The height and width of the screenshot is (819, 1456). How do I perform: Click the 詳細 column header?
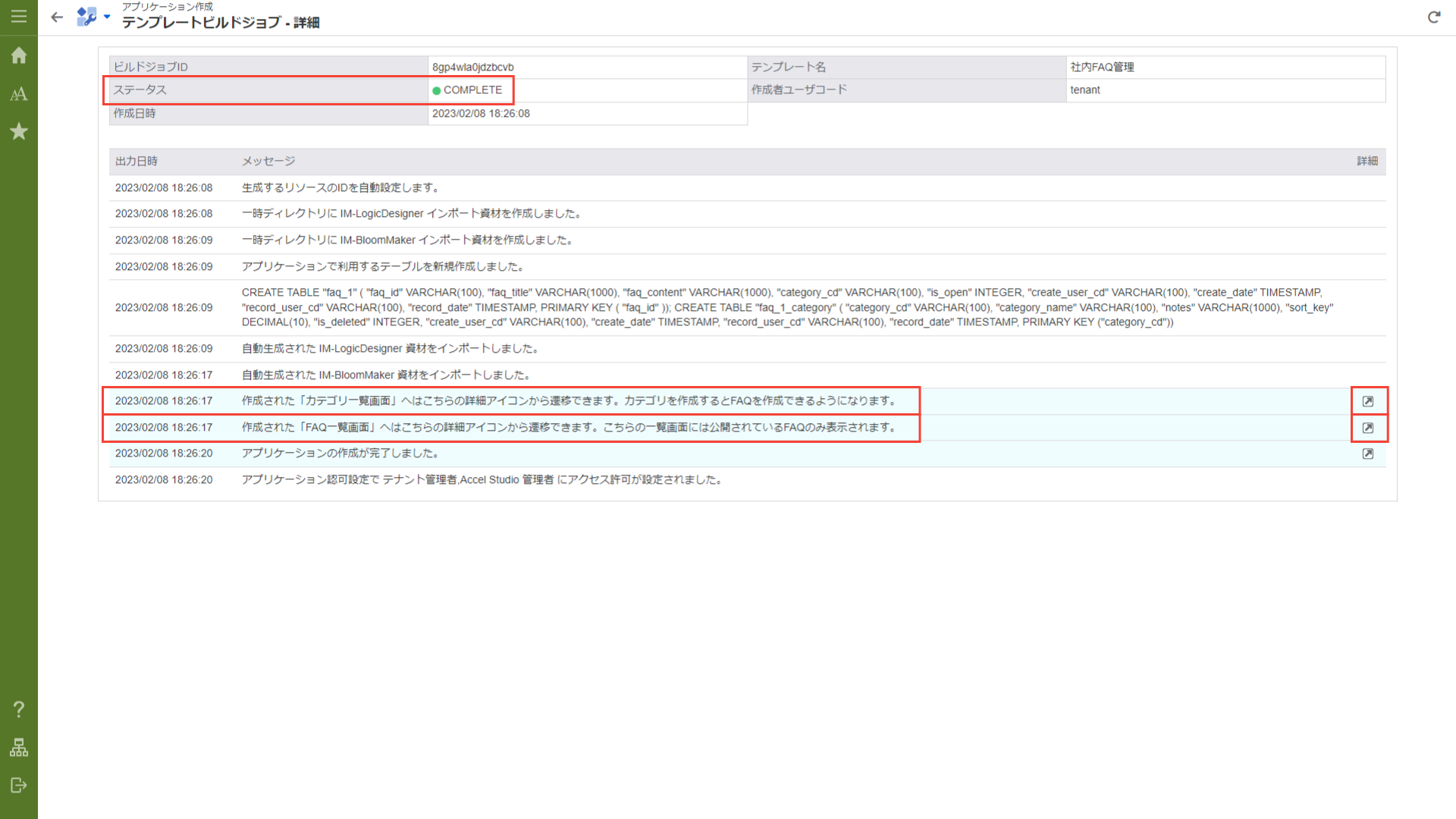pos(1367,161)
